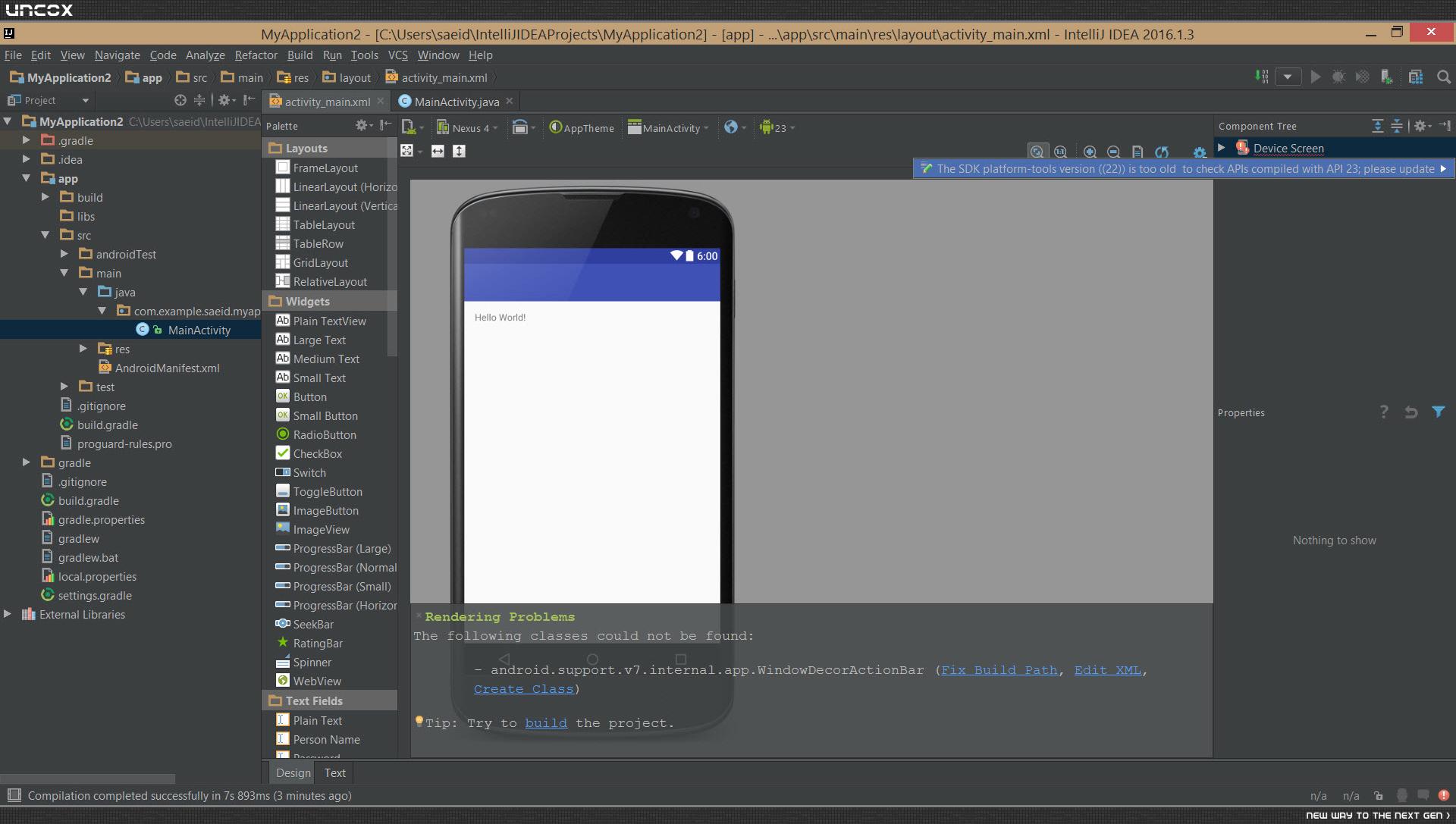
Task: Open the Project view selector dropdown
Action: click(49, 100)
